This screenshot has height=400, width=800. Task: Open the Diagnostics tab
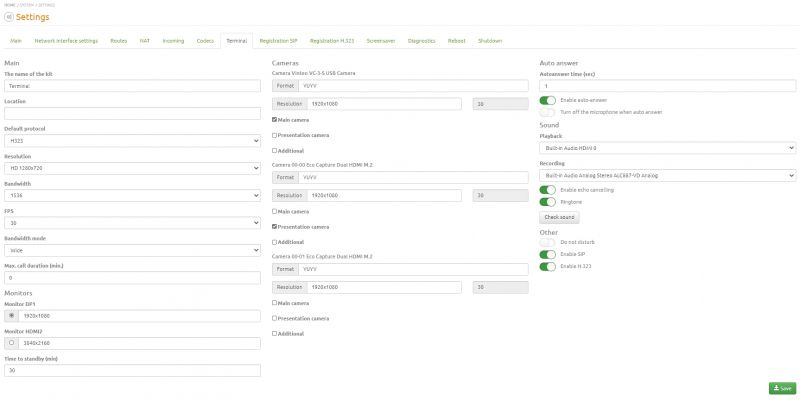[x=421, y=41]
